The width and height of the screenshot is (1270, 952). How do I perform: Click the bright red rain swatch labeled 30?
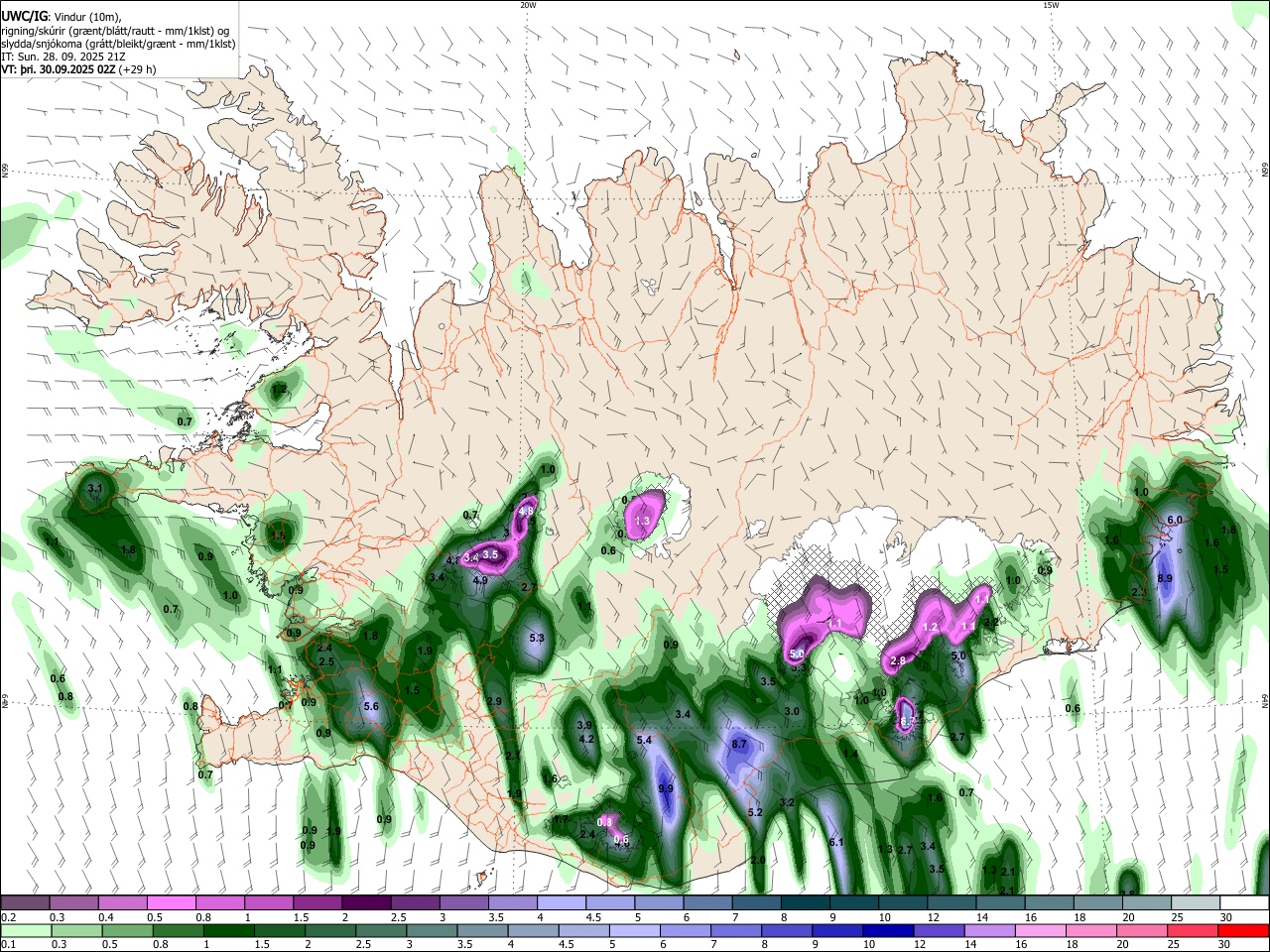point(1243,931)
